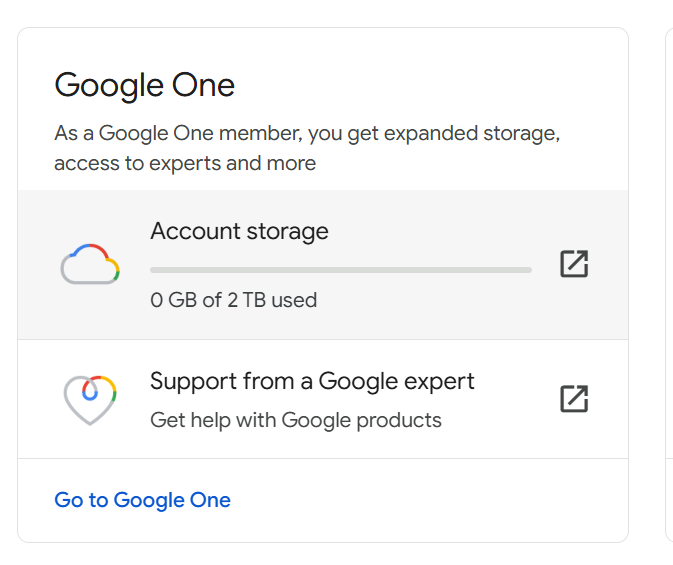Follow the Go to Google One link

[142, 500]
